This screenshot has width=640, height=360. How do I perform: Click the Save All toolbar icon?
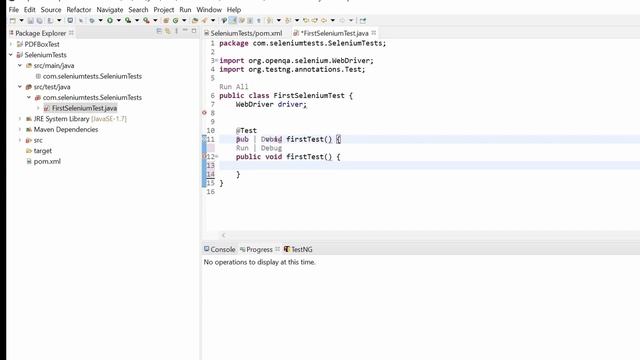tap(39, 20)
